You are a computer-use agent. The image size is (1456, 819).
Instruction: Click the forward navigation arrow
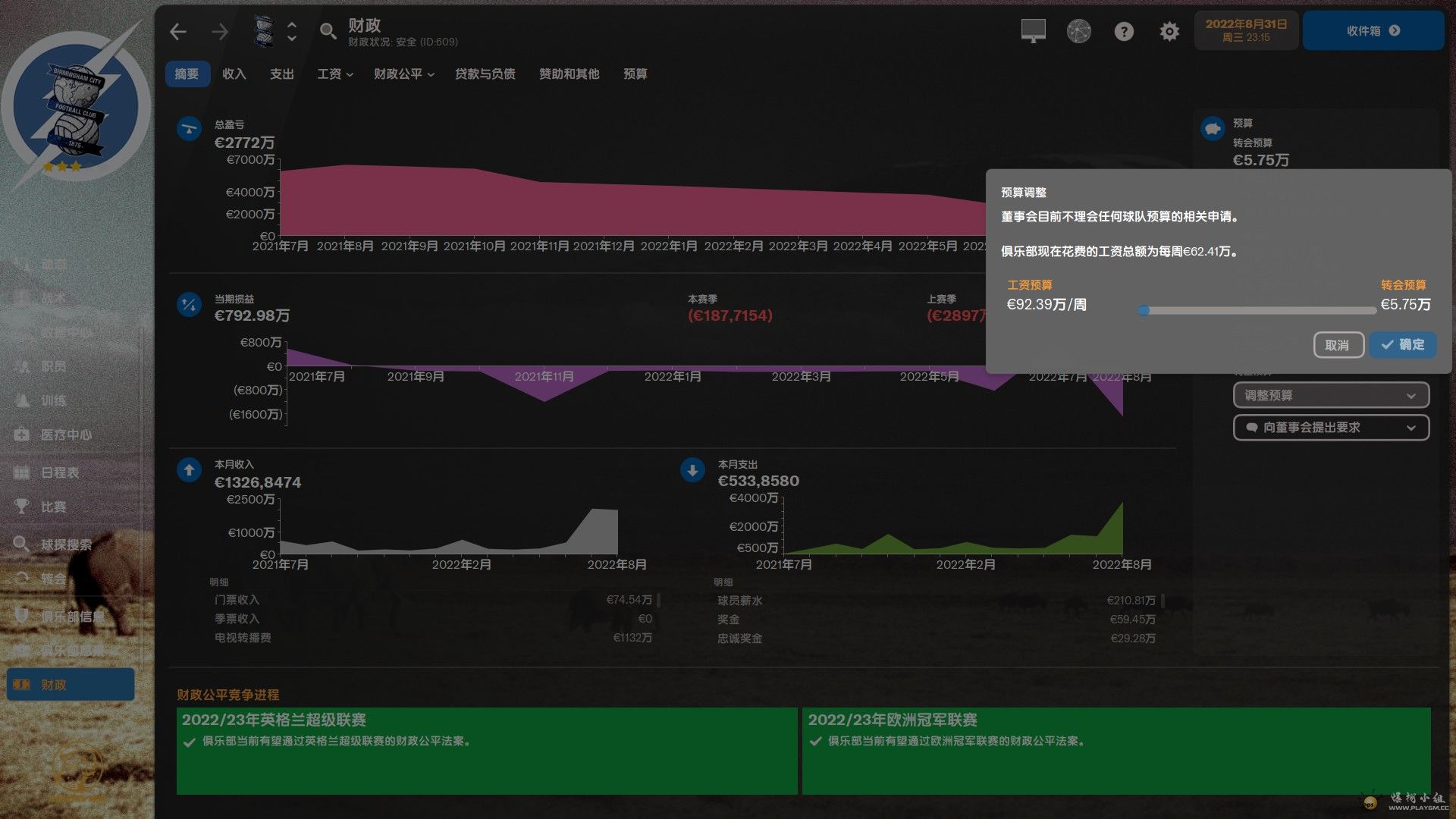coord(220,32)
